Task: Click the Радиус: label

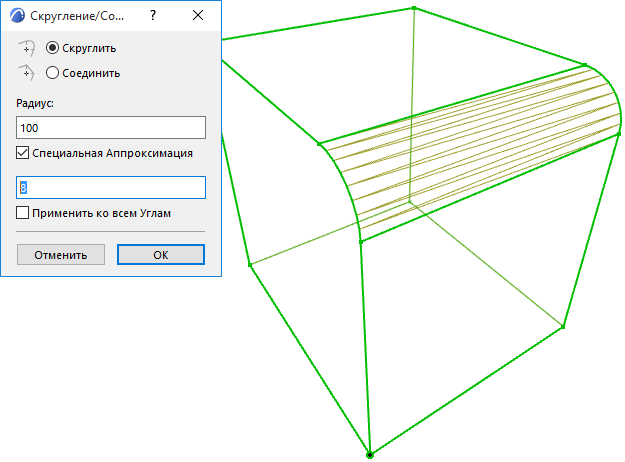Action: tap(35, 103)
